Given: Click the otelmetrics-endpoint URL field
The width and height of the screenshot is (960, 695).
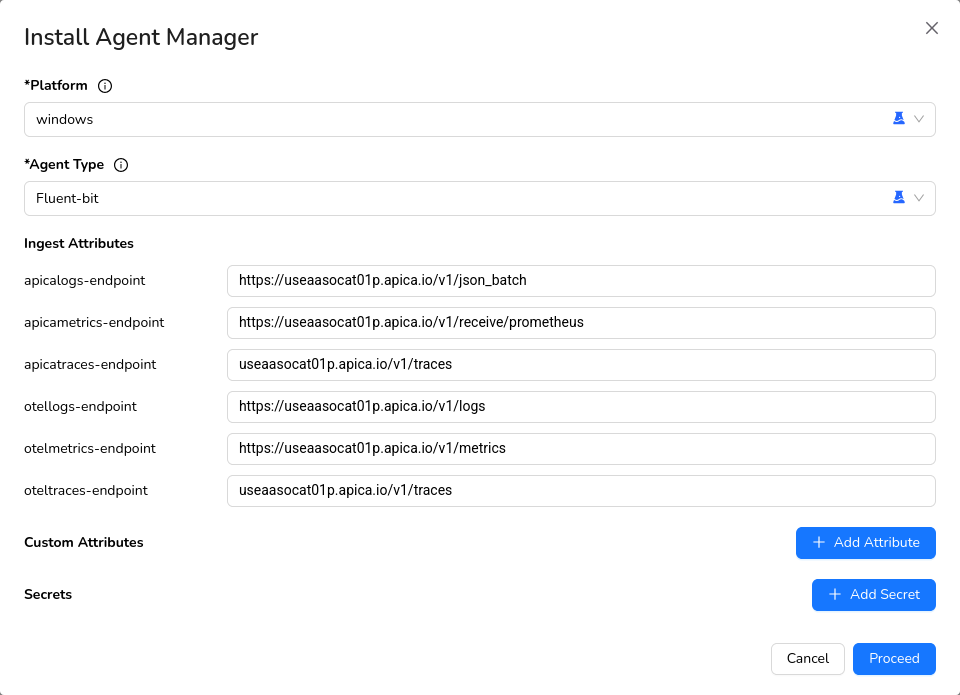Looking at the screenshot, I should coord(580,449).
